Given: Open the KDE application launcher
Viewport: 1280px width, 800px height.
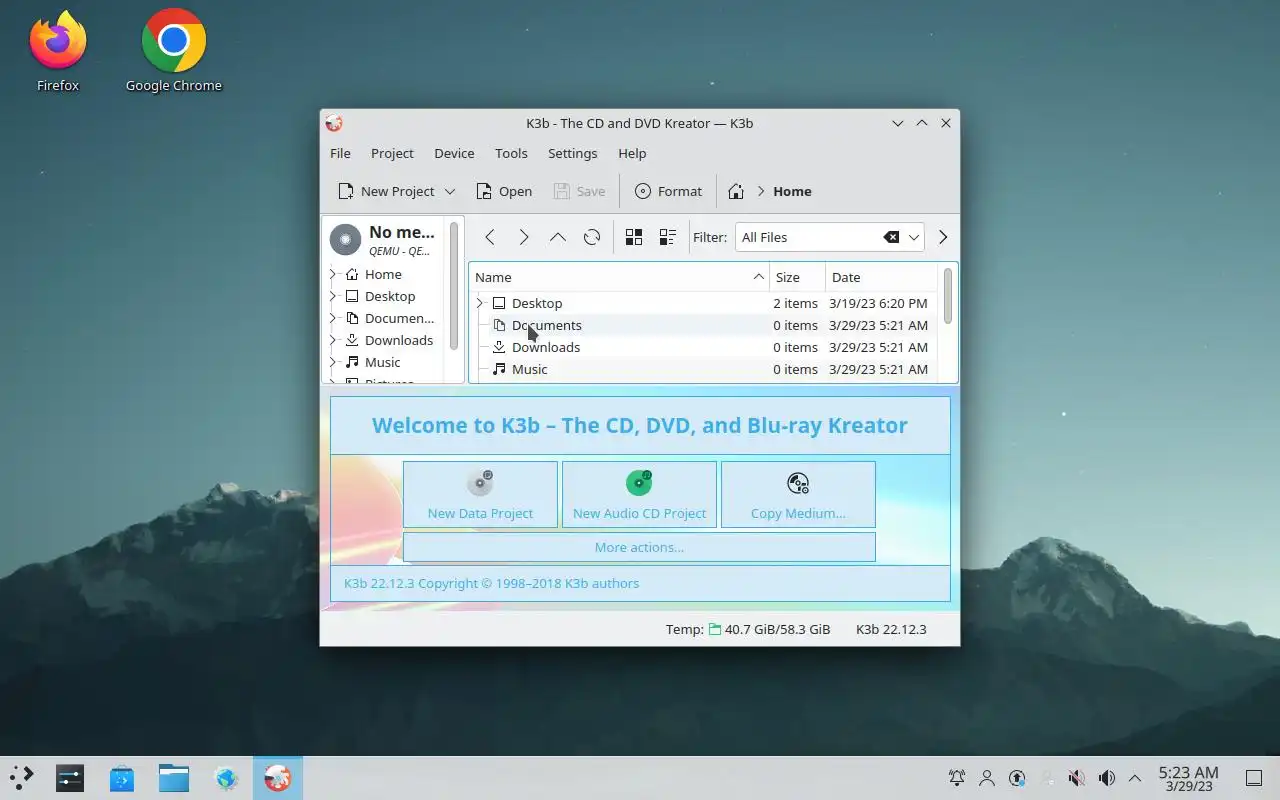Looking at the screenshot, I should [x=21, y=778].
